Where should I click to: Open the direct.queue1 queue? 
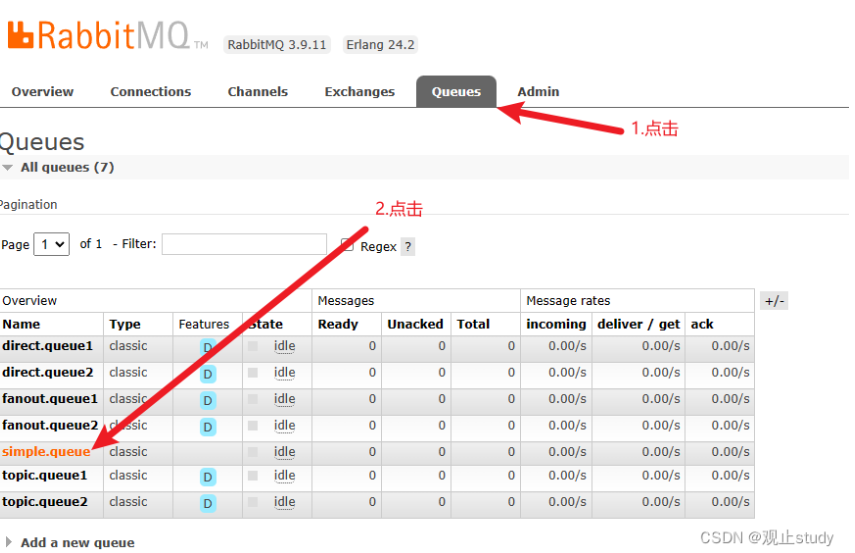[47, 346]
